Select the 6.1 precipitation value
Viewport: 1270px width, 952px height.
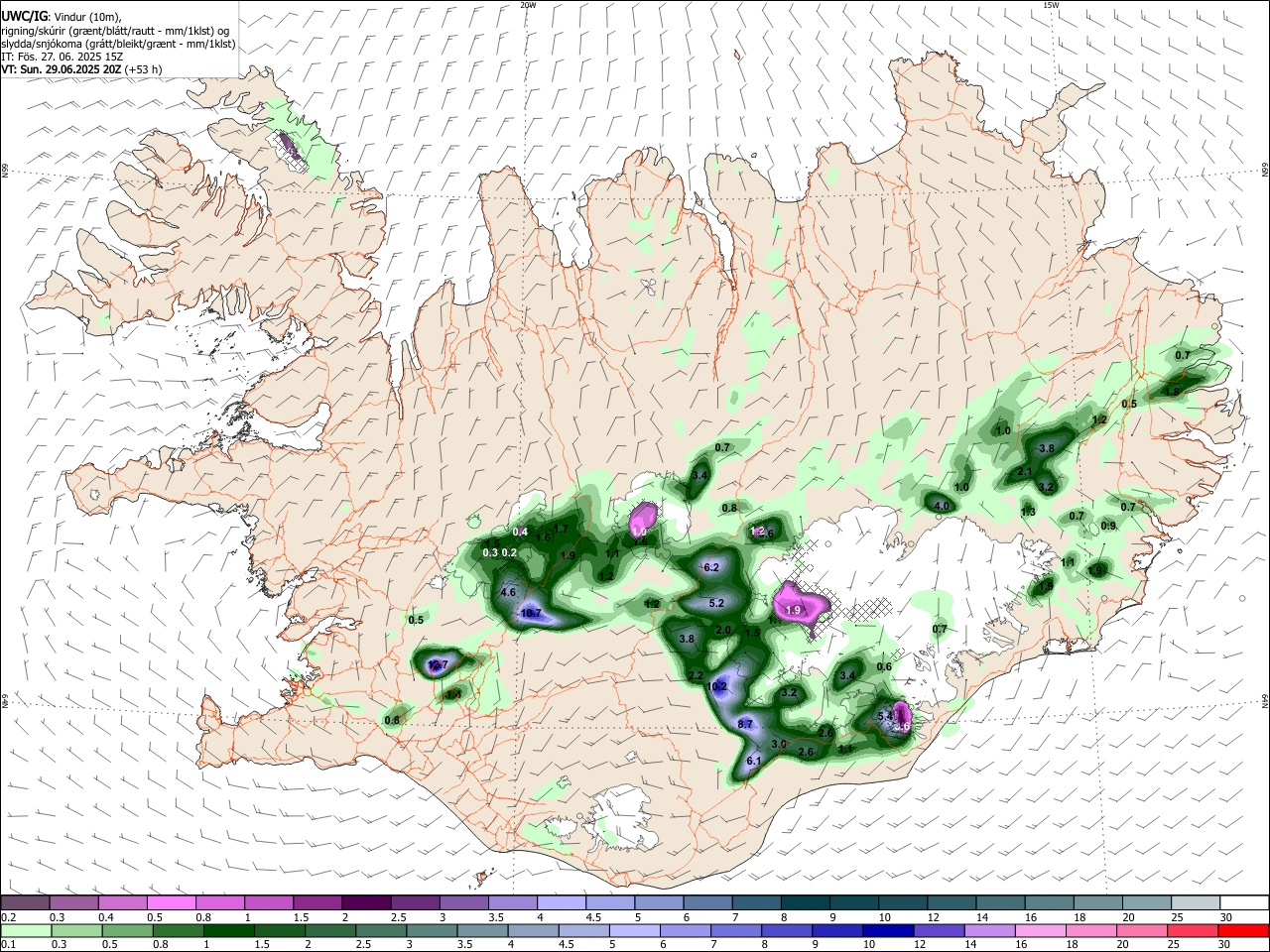pyautogui.click(x=753, y=761)
